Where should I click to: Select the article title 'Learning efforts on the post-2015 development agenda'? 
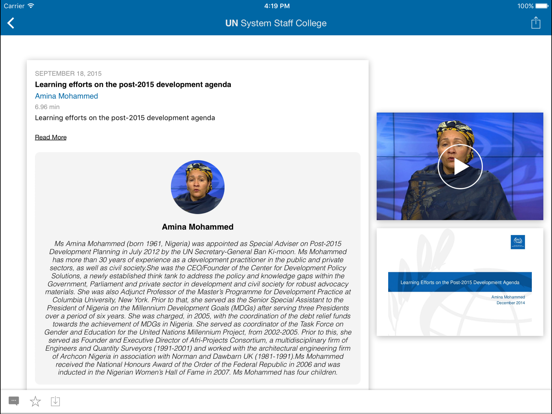[133, 84]
